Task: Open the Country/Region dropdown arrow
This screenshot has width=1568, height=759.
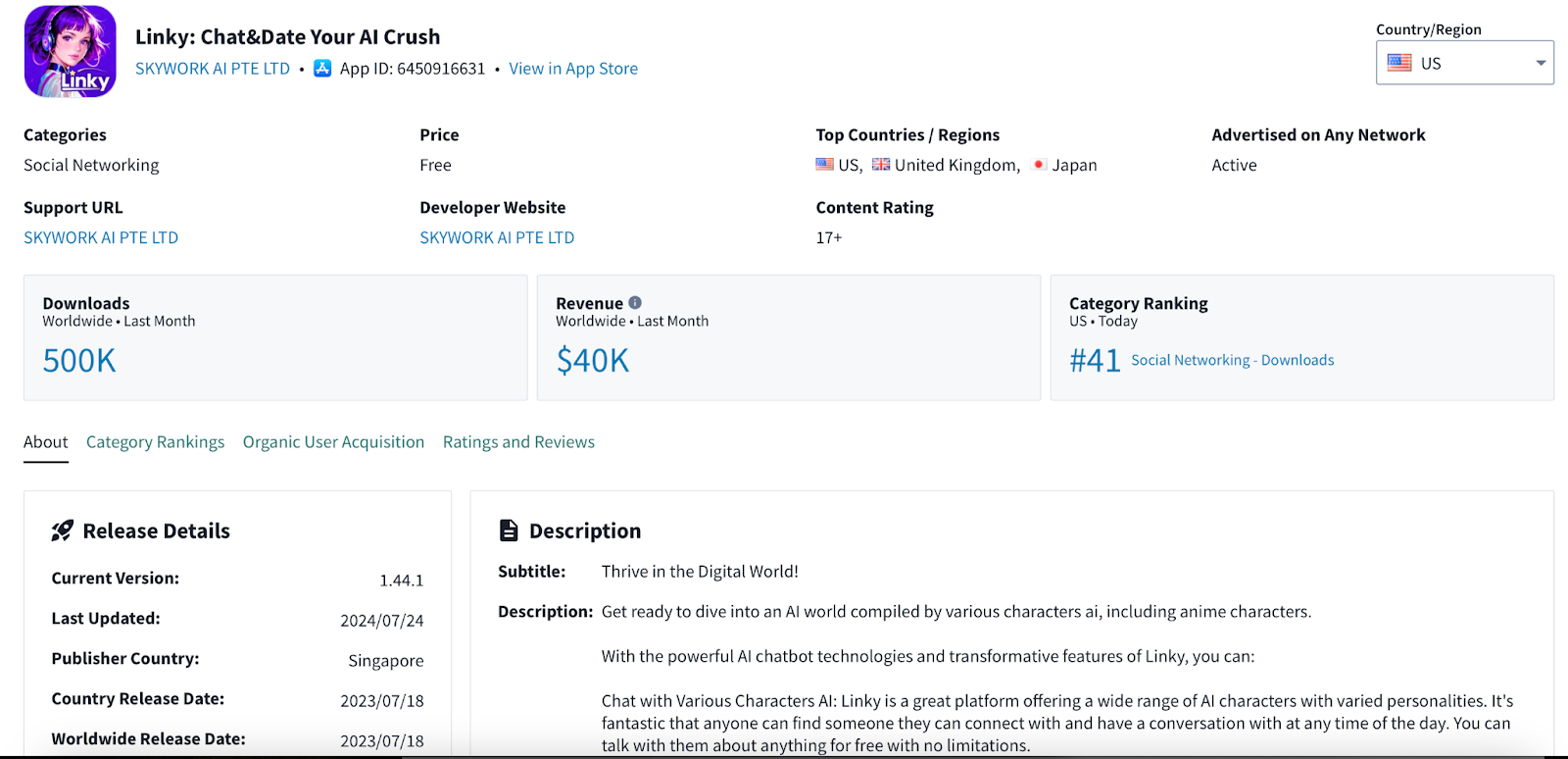Action: pos(1541,63)
